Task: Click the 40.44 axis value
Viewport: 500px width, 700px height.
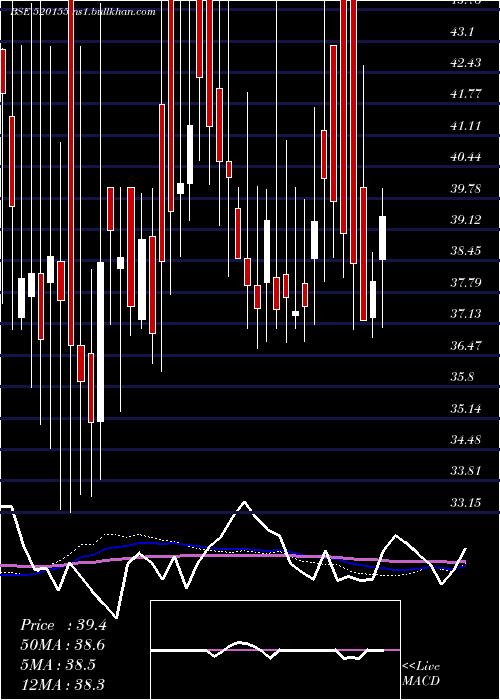Action: pyautogui.click(x=466, y=157)
